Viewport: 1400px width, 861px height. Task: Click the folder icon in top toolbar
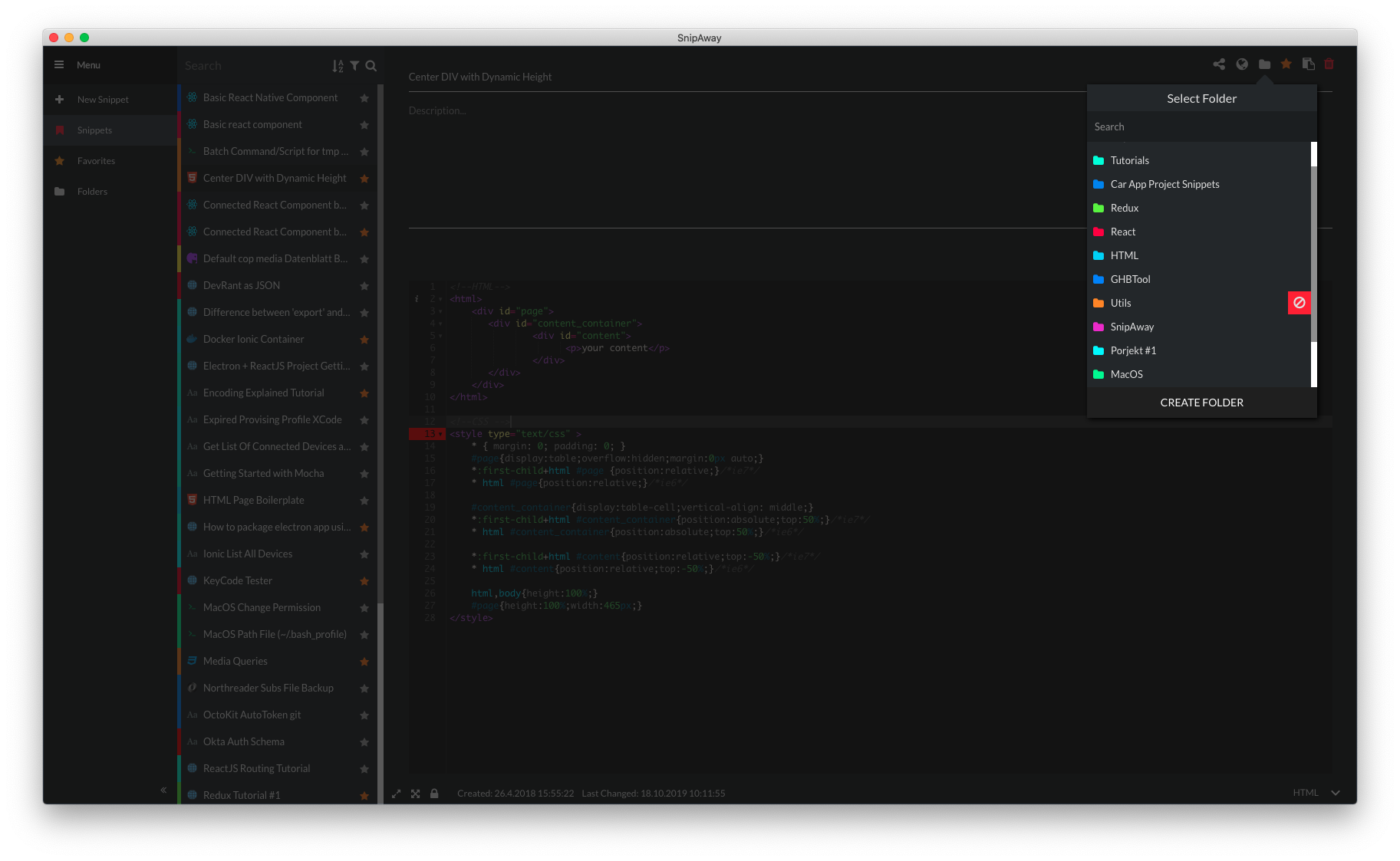coord(1264,64)
